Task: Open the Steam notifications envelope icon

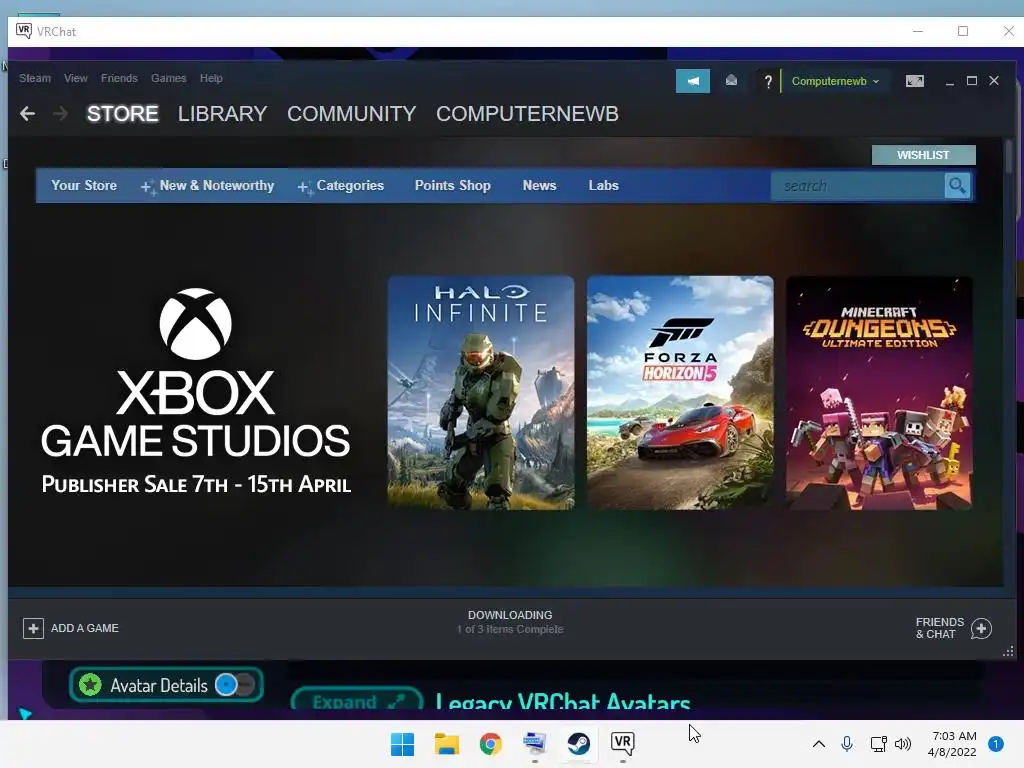Action: pos(731,81)
